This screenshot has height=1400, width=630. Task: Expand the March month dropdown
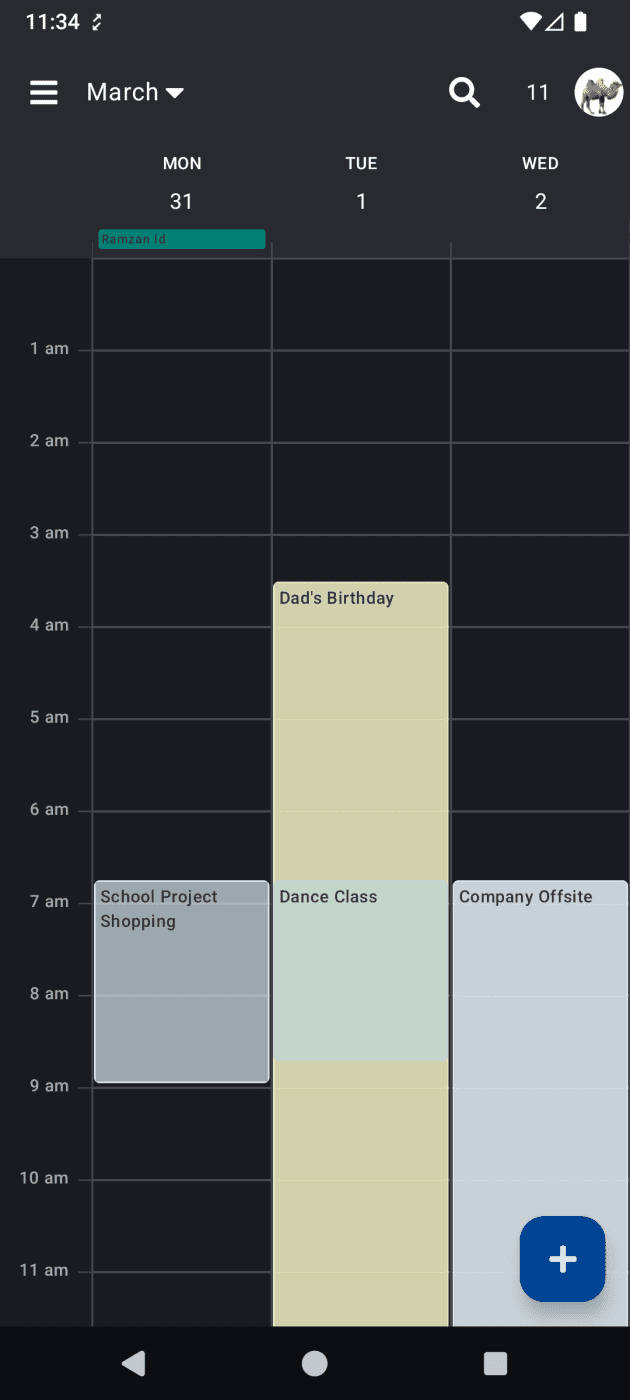[136, 93]
